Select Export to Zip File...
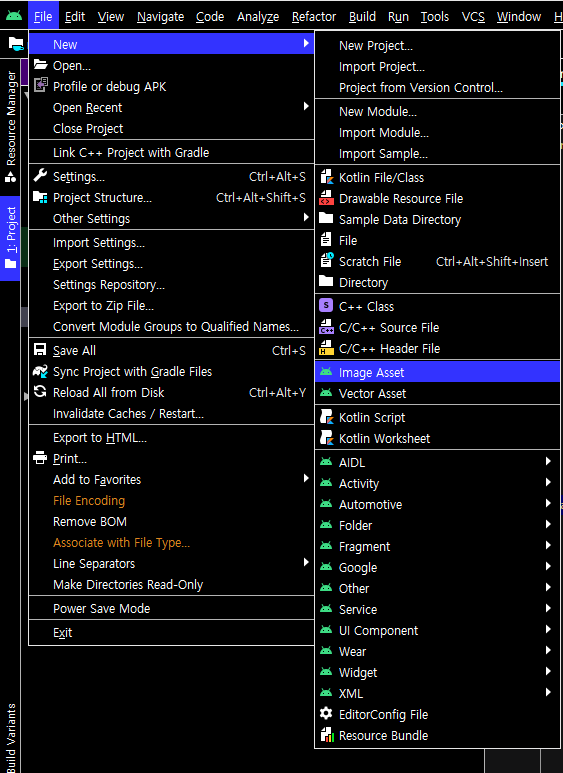This screenshot has height=773, width=563. pos(172,306)
